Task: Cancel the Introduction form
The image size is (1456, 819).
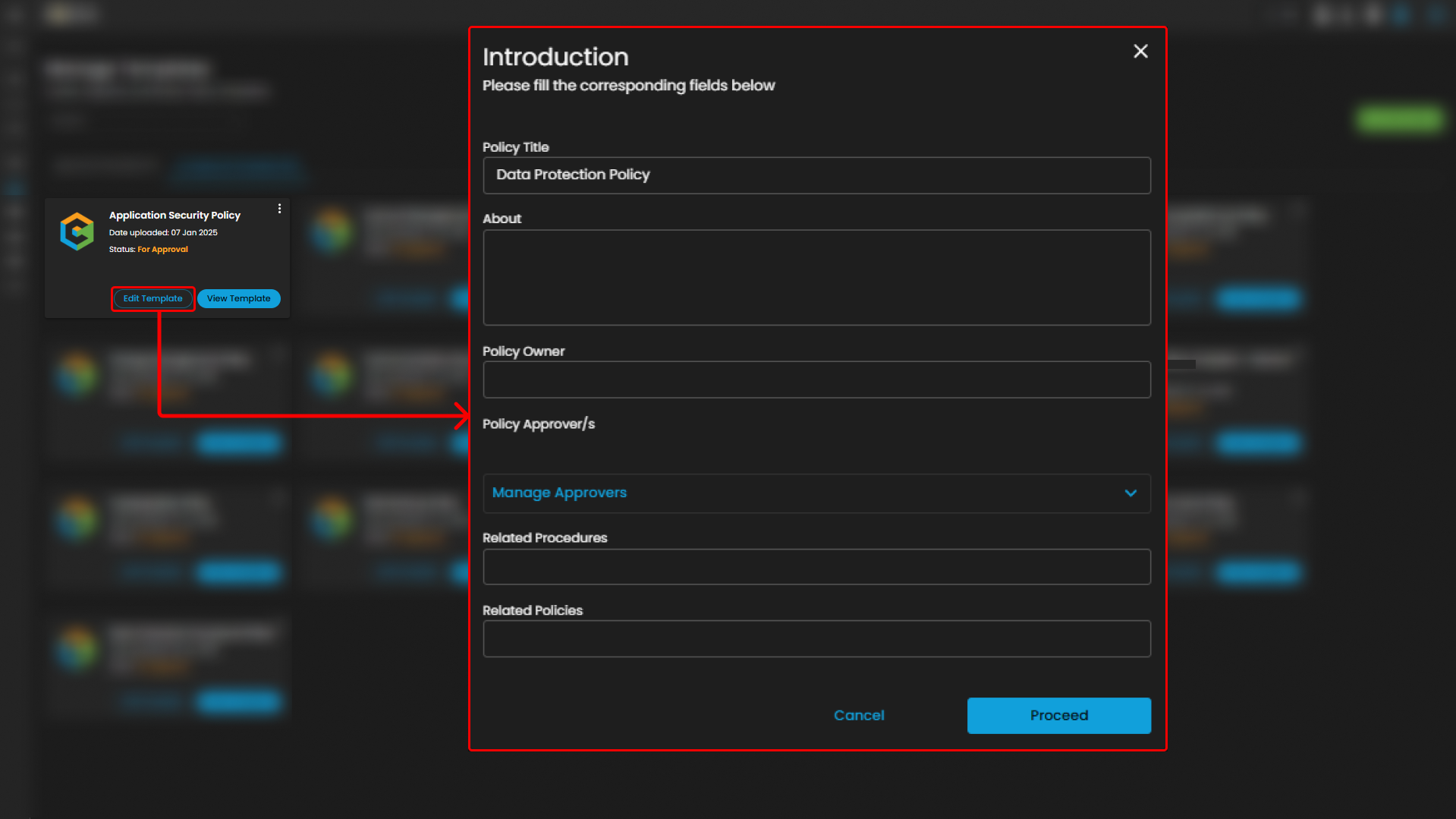Action: pos(859,715)
